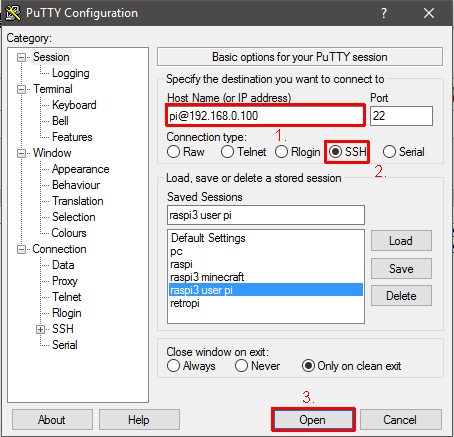Viewport: 454px width, 437px height.
Task: Open the SSH category in tree
Action: (63, 329)
